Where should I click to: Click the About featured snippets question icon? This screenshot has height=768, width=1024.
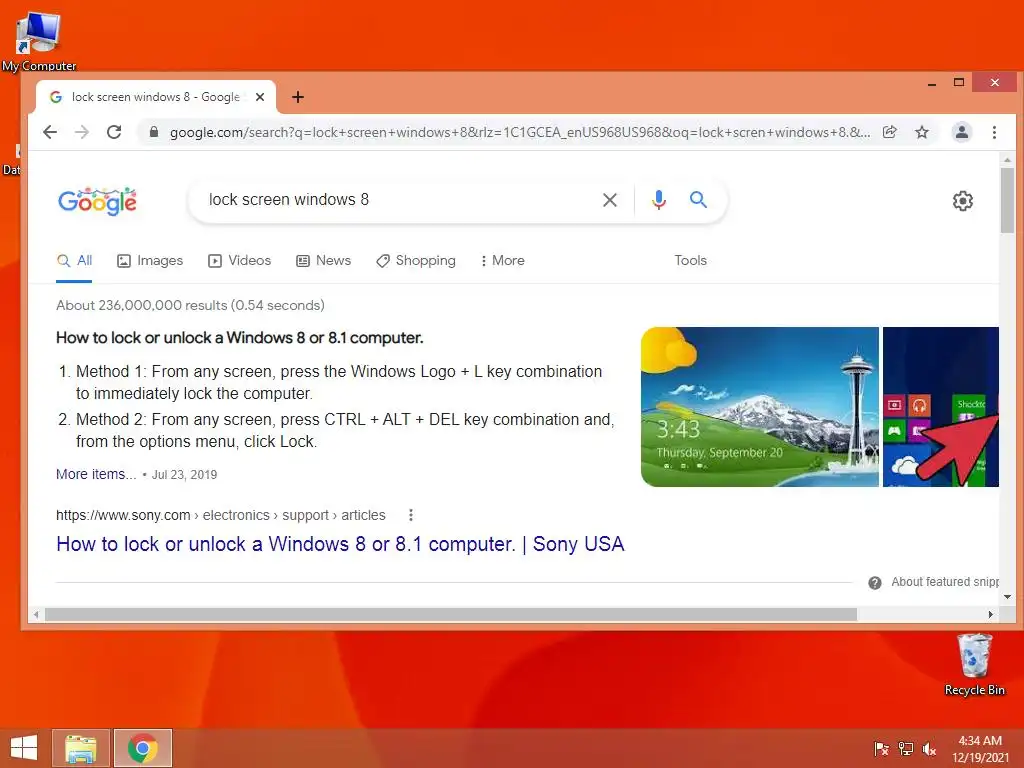coord(875,583)
